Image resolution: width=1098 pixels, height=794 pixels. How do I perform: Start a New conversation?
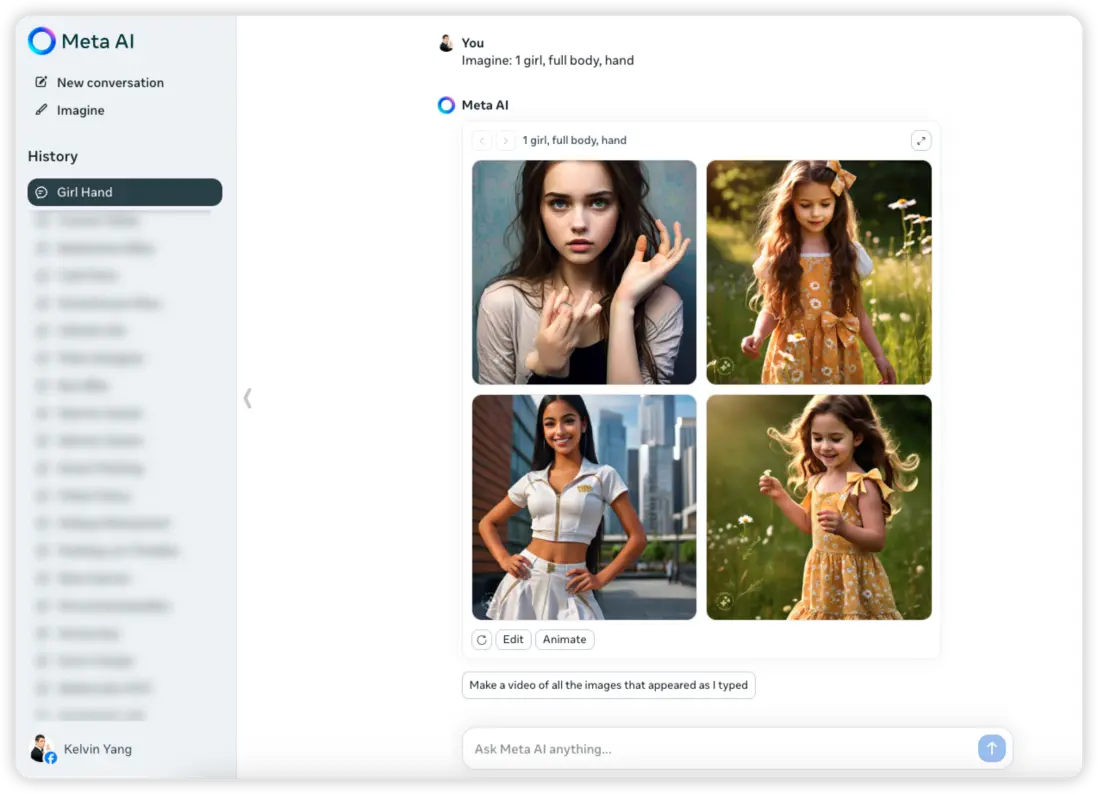point(99,83)
